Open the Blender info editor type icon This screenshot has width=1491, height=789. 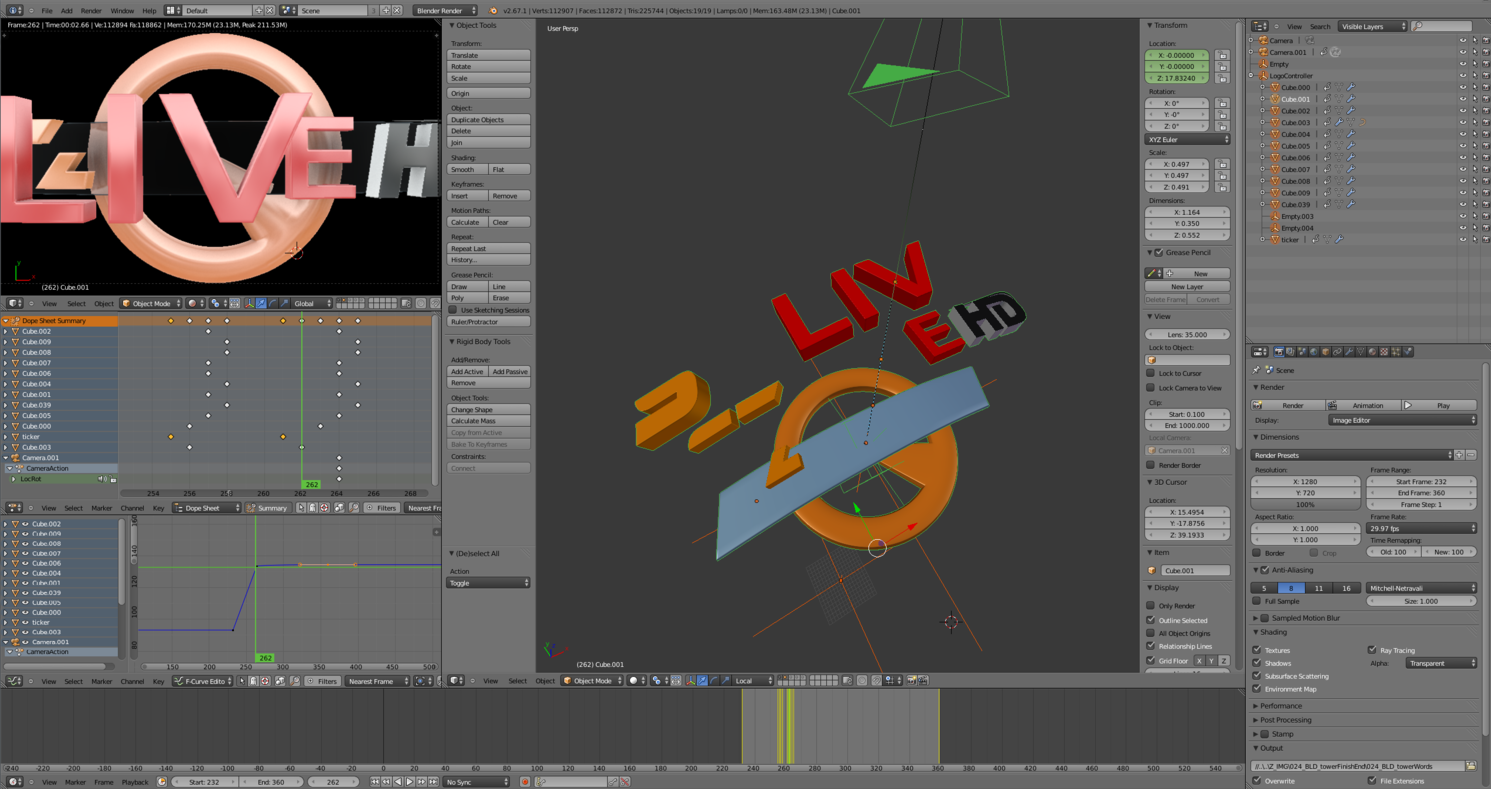pyautogui.click(x=16, y=10)
